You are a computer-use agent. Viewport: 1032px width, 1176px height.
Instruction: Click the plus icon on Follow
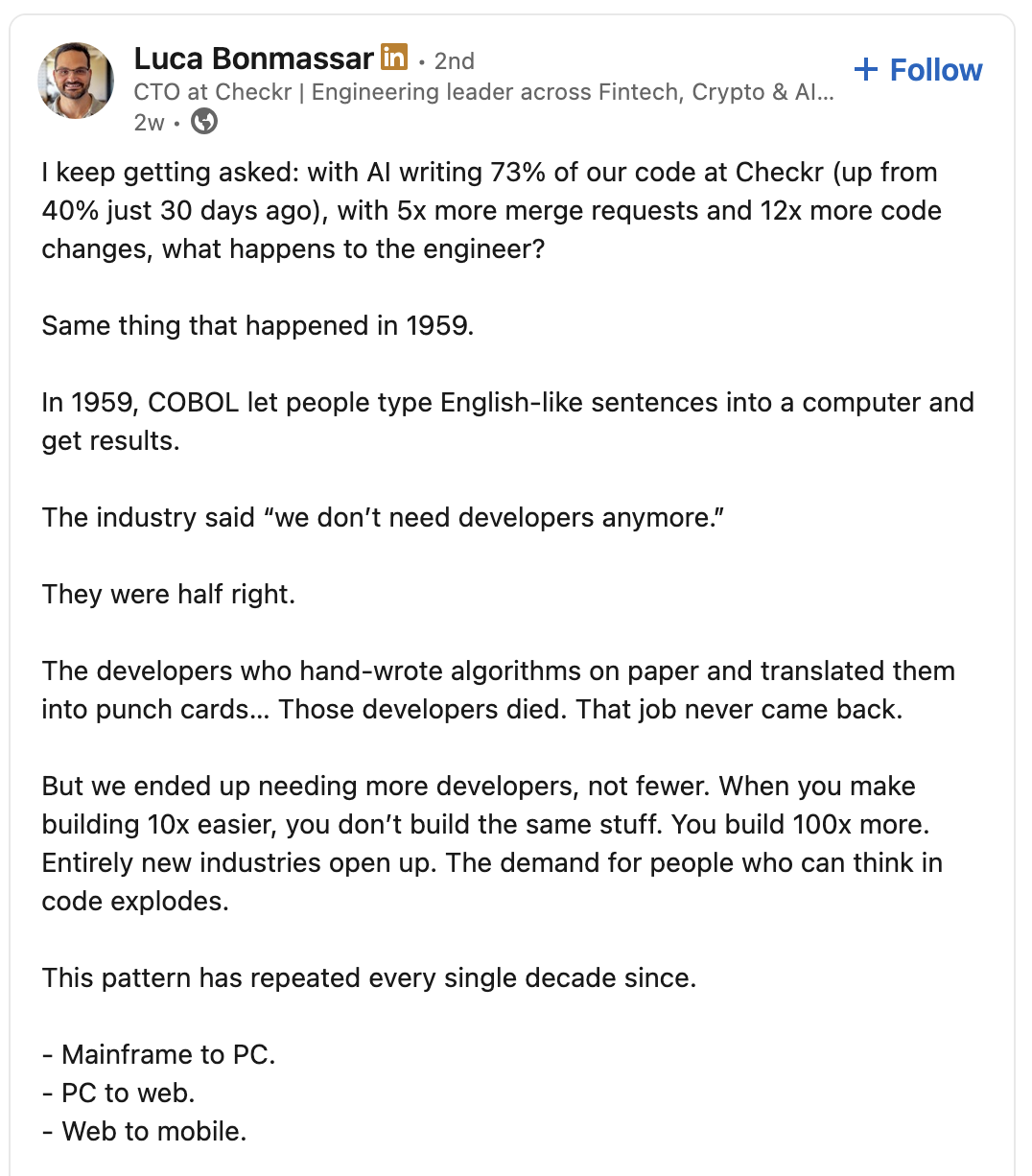coord(865,70)
